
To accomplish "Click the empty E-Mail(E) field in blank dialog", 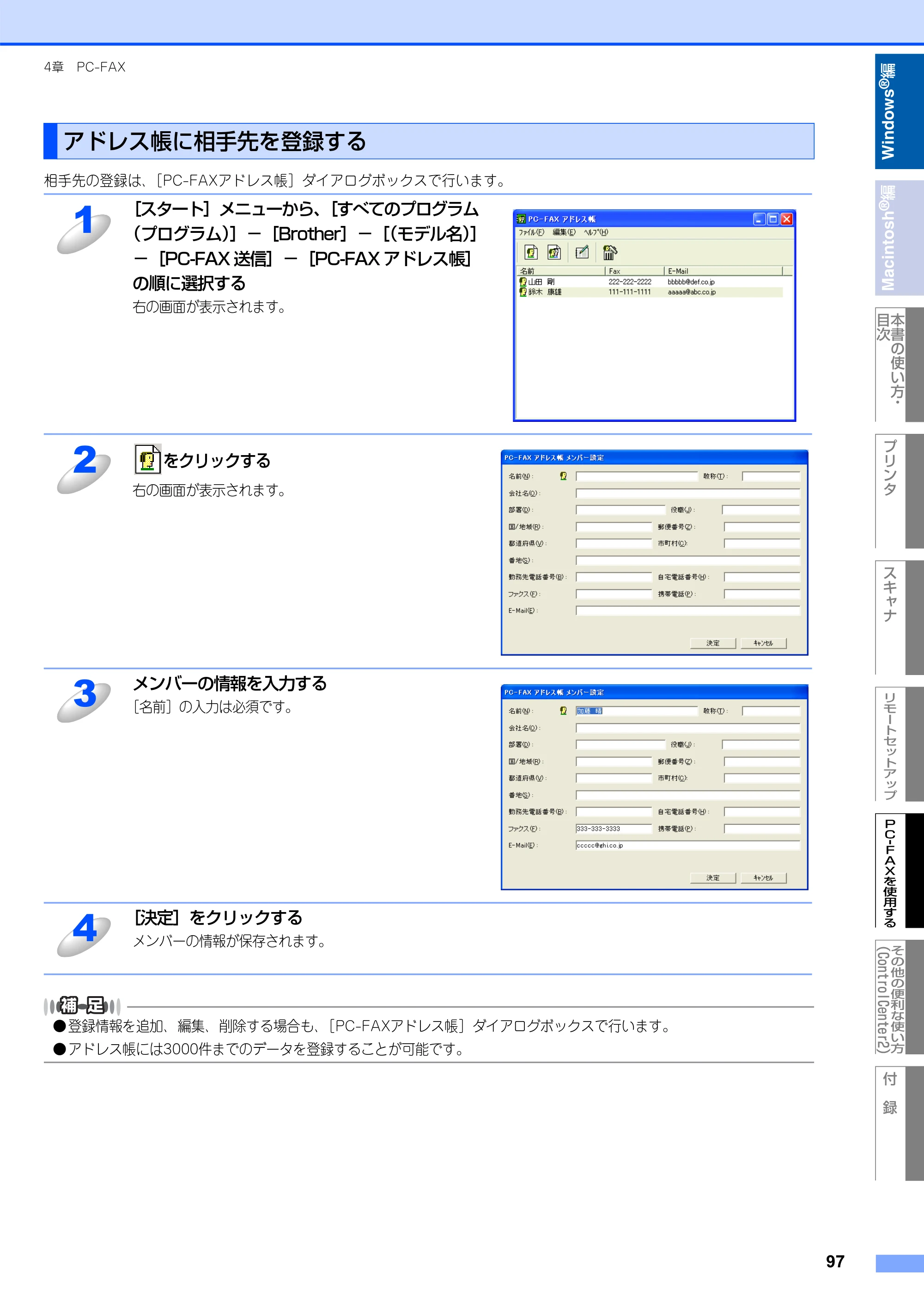I will [687, 611].
